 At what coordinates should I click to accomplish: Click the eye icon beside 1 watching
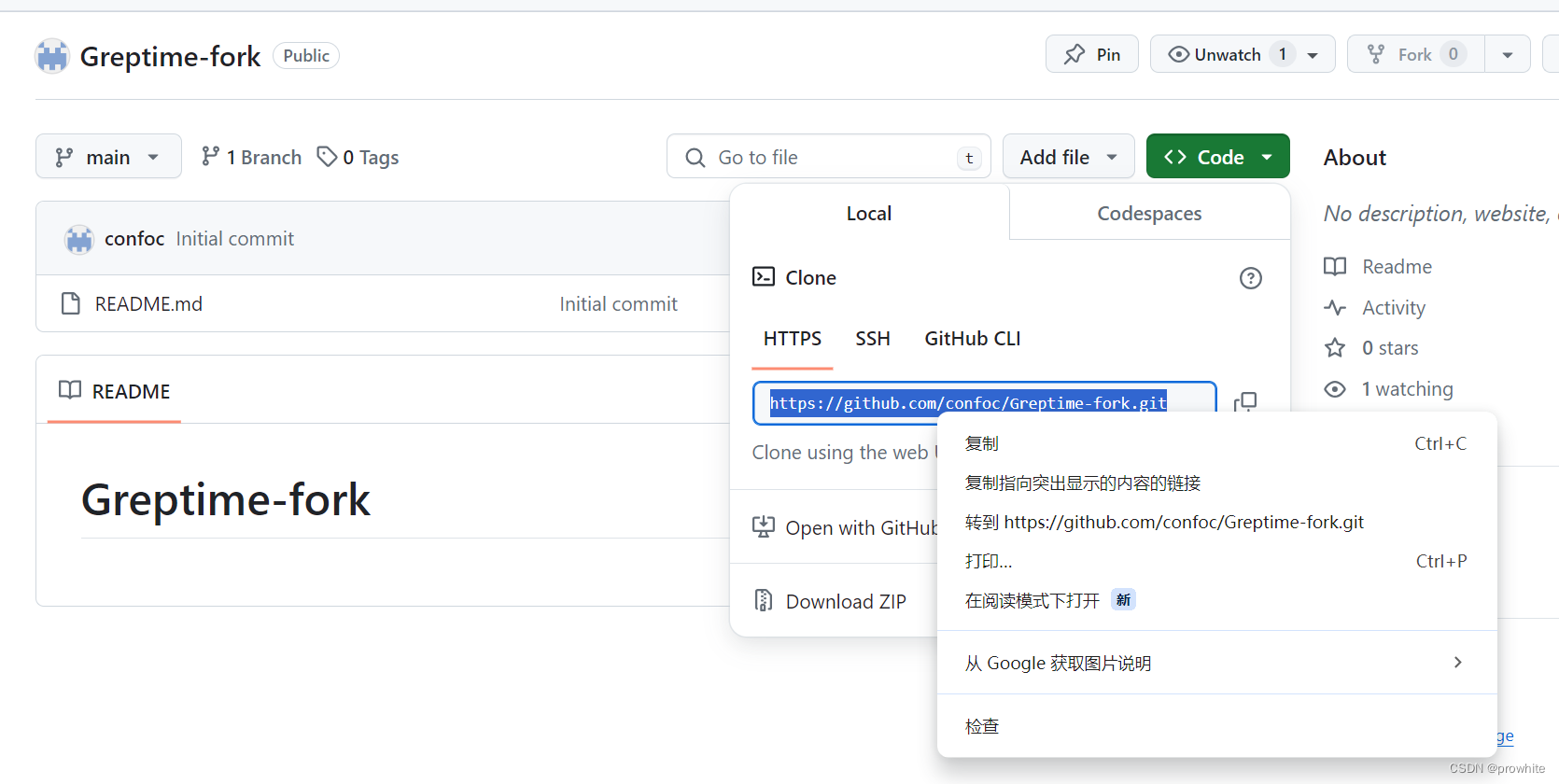[x=1335, y=389]
